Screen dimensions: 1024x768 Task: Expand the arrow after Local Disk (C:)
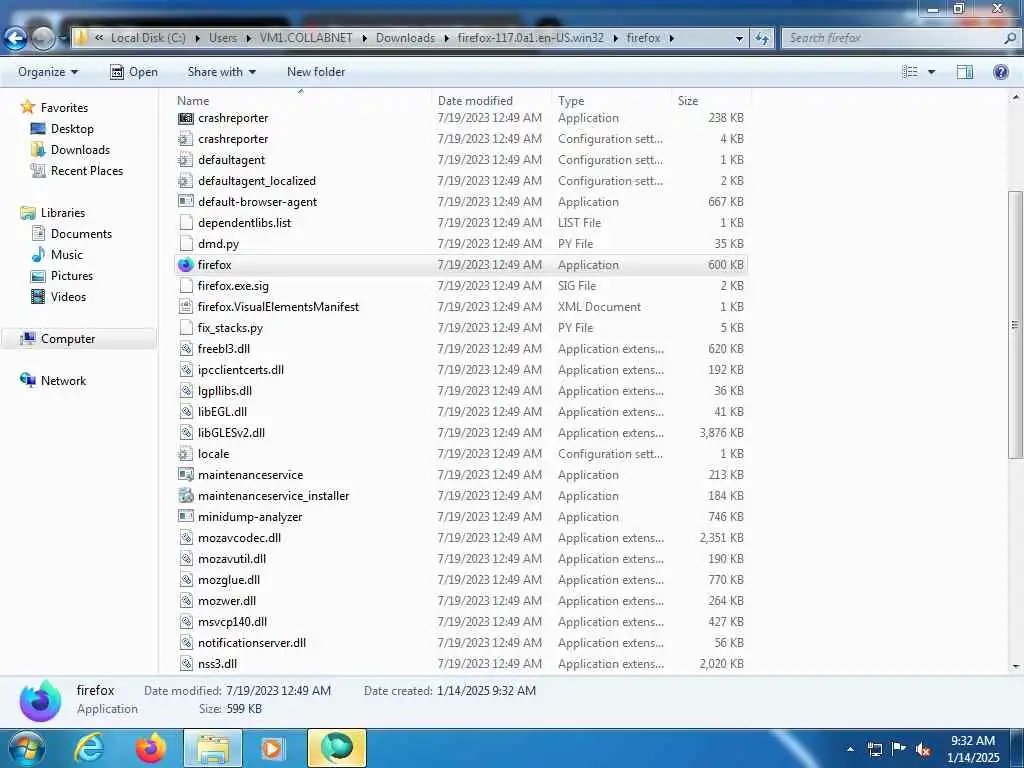click(197, 38)
